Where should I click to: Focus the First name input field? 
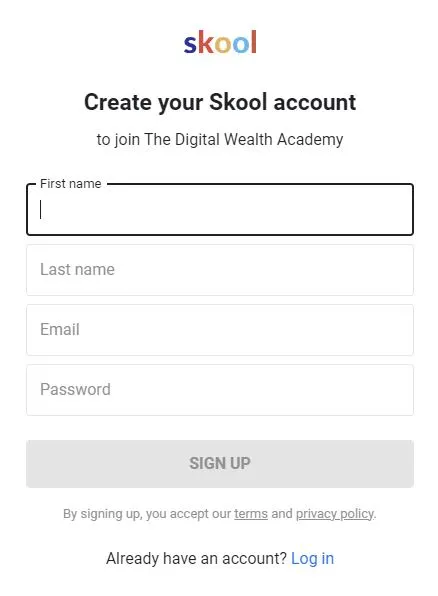pyautogui.click(x=220, y=209)
